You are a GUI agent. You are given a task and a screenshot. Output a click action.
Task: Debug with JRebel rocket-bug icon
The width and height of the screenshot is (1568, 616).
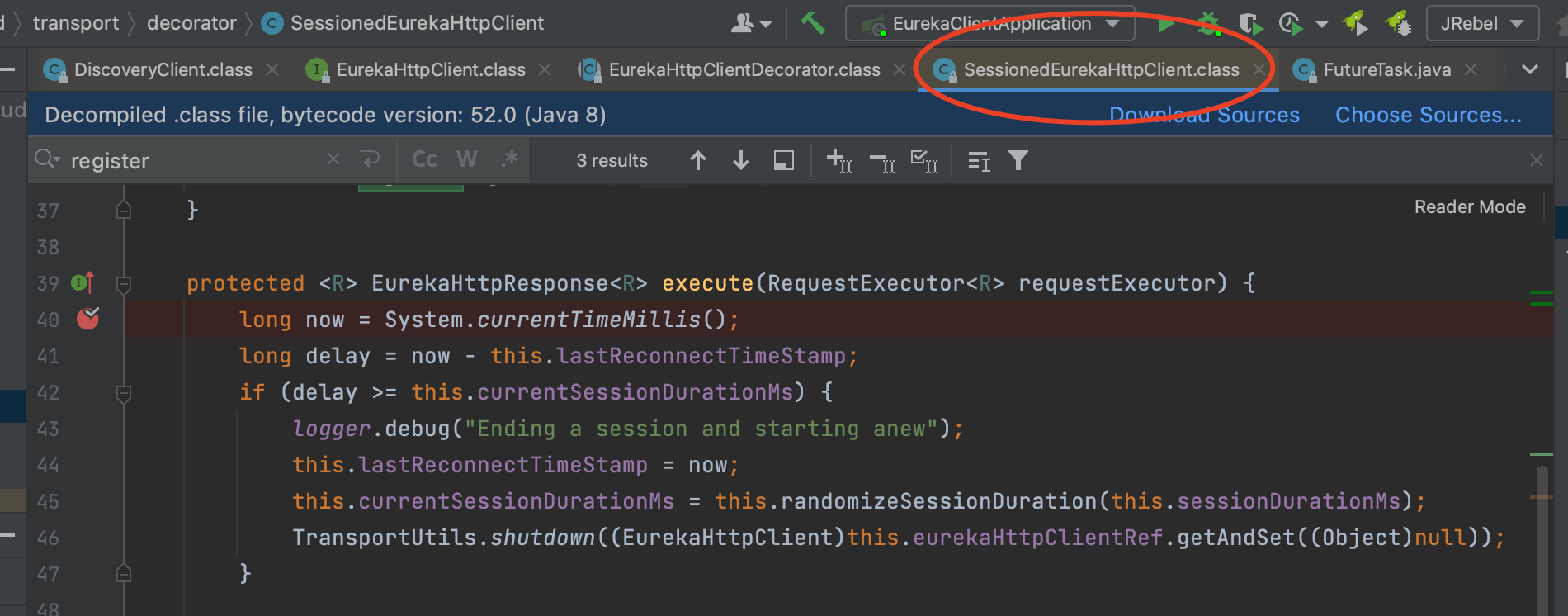click(x=1399, y=23)
